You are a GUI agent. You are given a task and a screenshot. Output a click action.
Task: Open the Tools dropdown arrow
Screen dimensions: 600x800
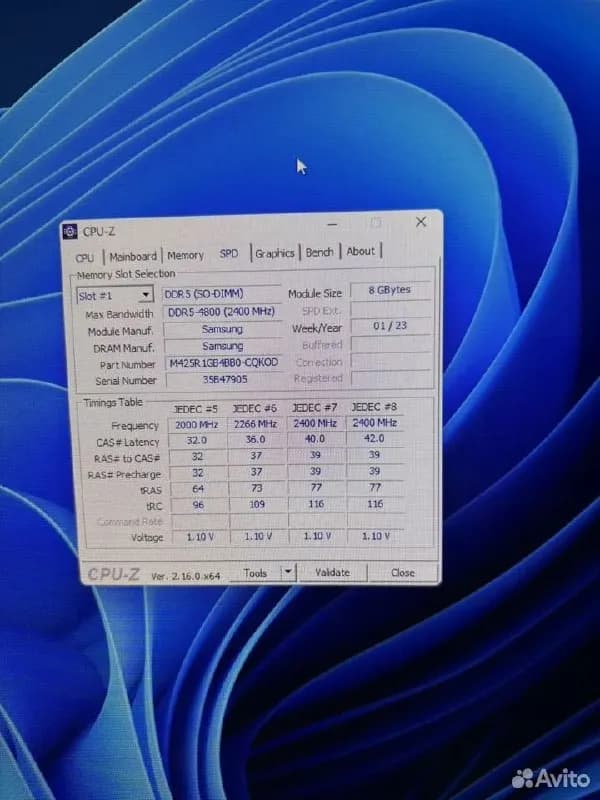pyautogui.click(x=288, y=572)
